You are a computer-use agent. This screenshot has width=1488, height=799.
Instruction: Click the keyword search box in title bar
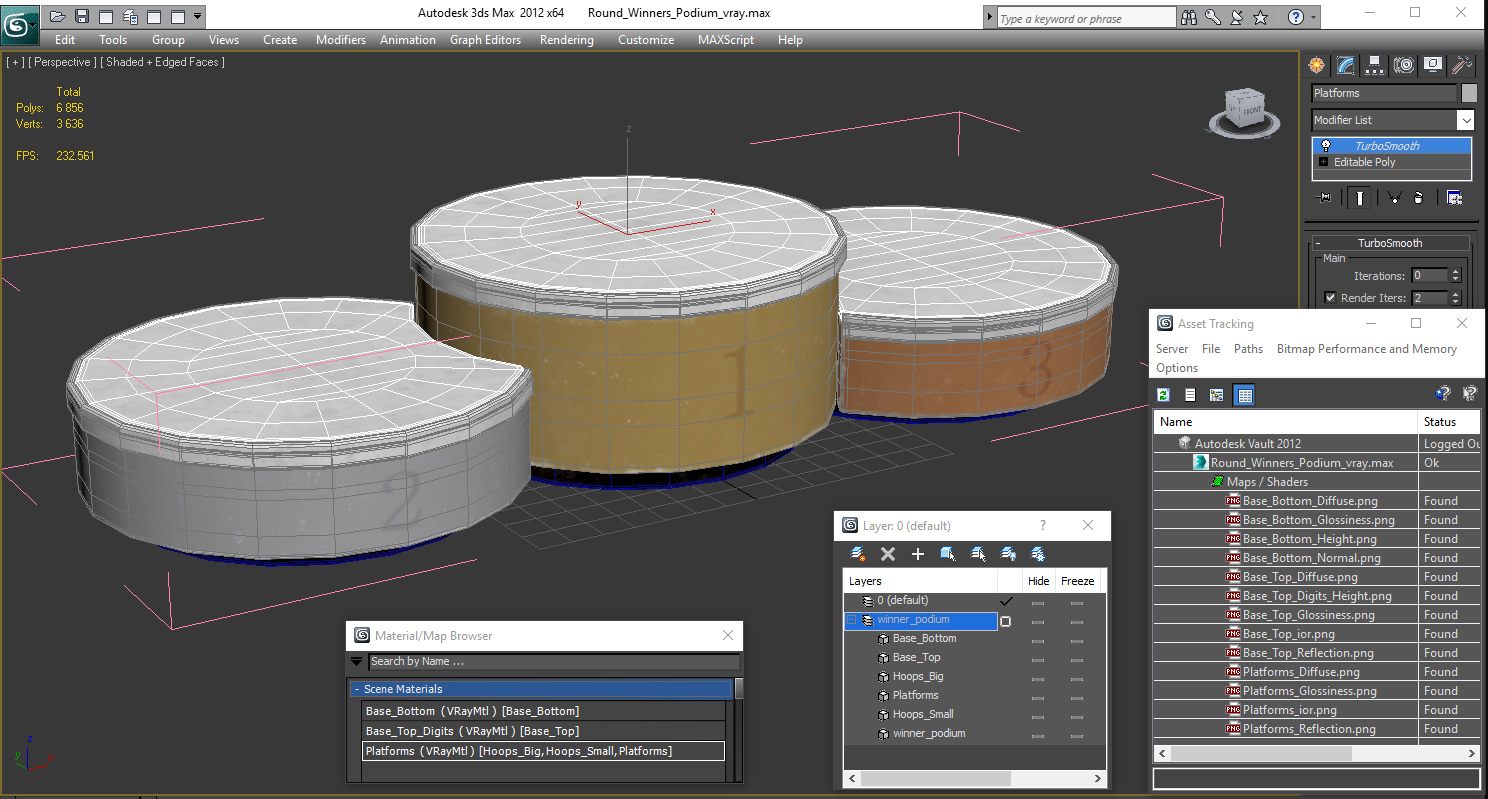coord(1086,18)
